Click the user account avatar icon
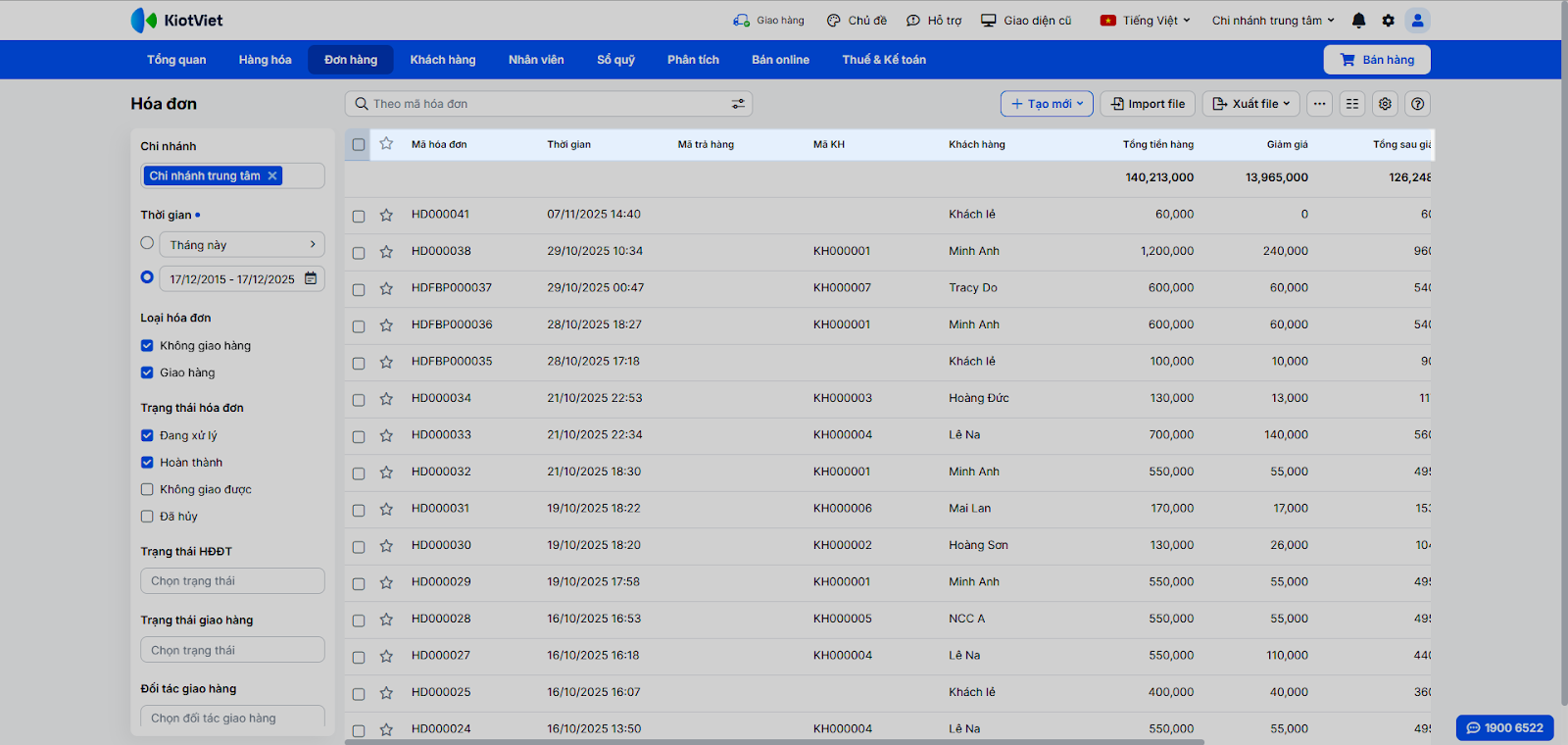This screenshot has width=1568, height=745. pyautogui.click(x=1417, y=21)
